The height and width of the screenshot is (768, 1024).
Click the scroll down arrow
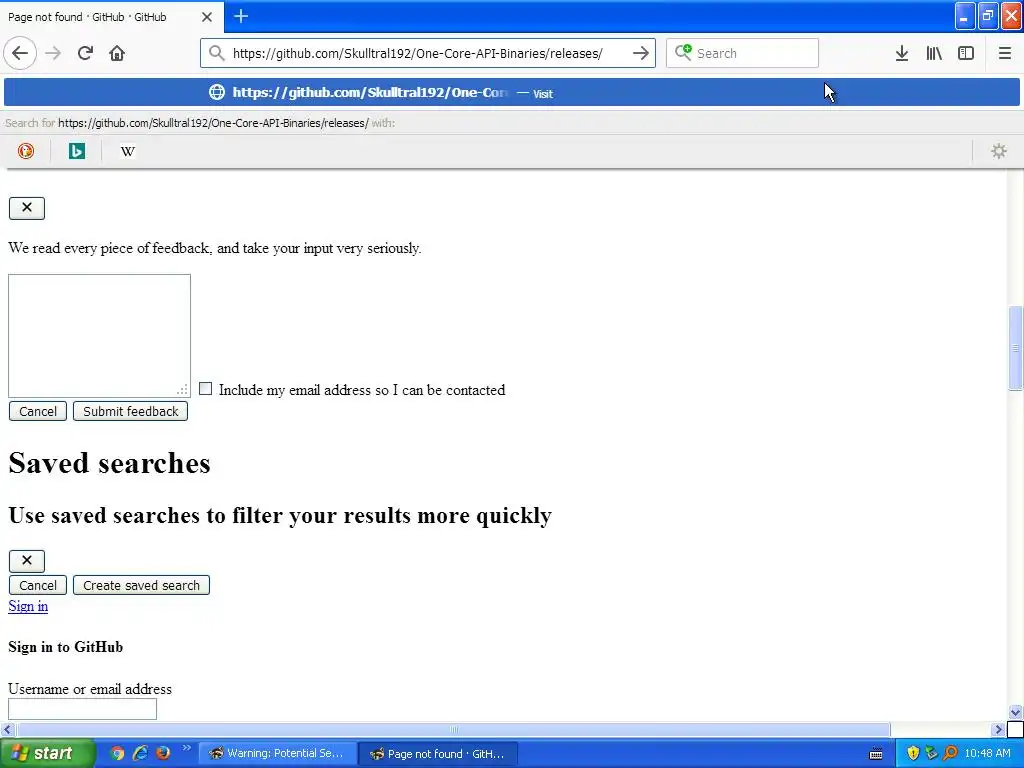pyautogui.click(x=1016, y=712)
